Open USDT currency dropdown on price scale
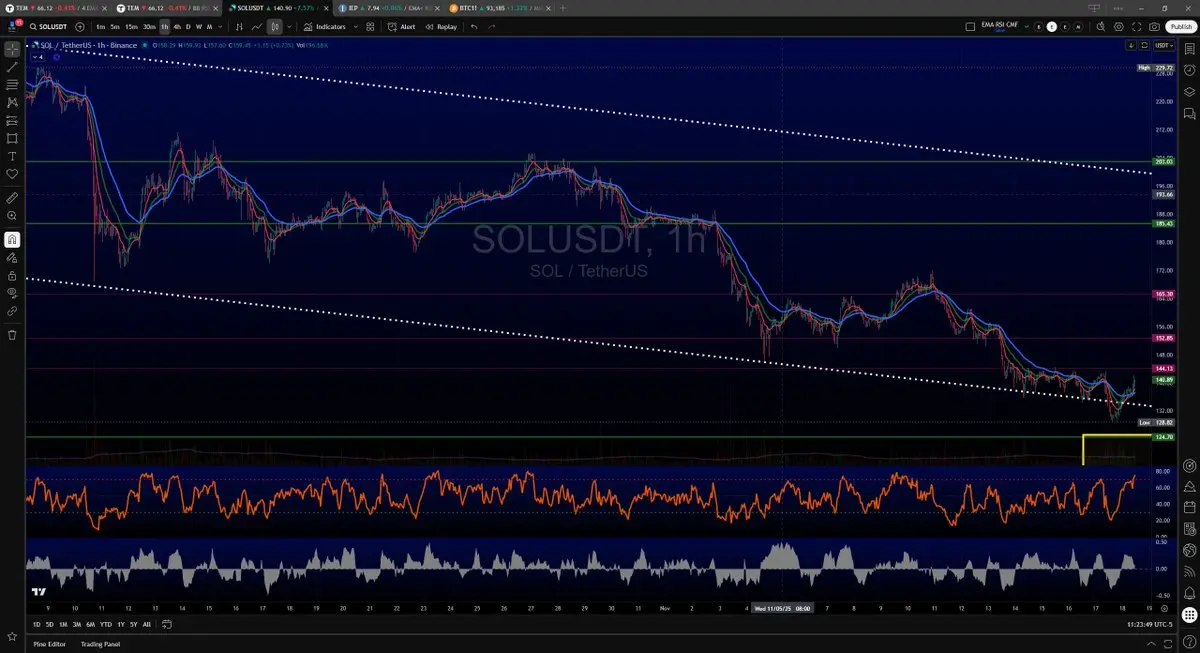1200x653 pixels. coord(1164,45)
